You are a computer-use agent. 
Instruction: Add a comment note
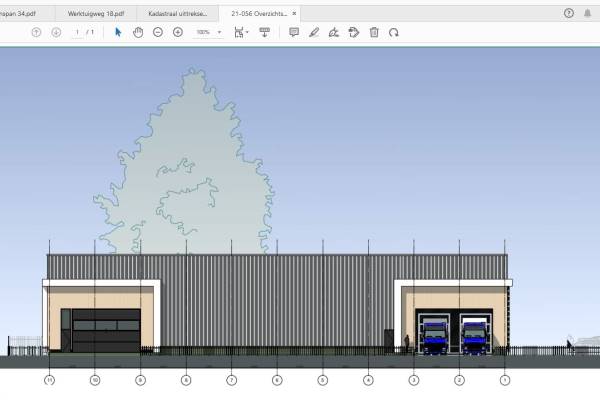(294, 33)
